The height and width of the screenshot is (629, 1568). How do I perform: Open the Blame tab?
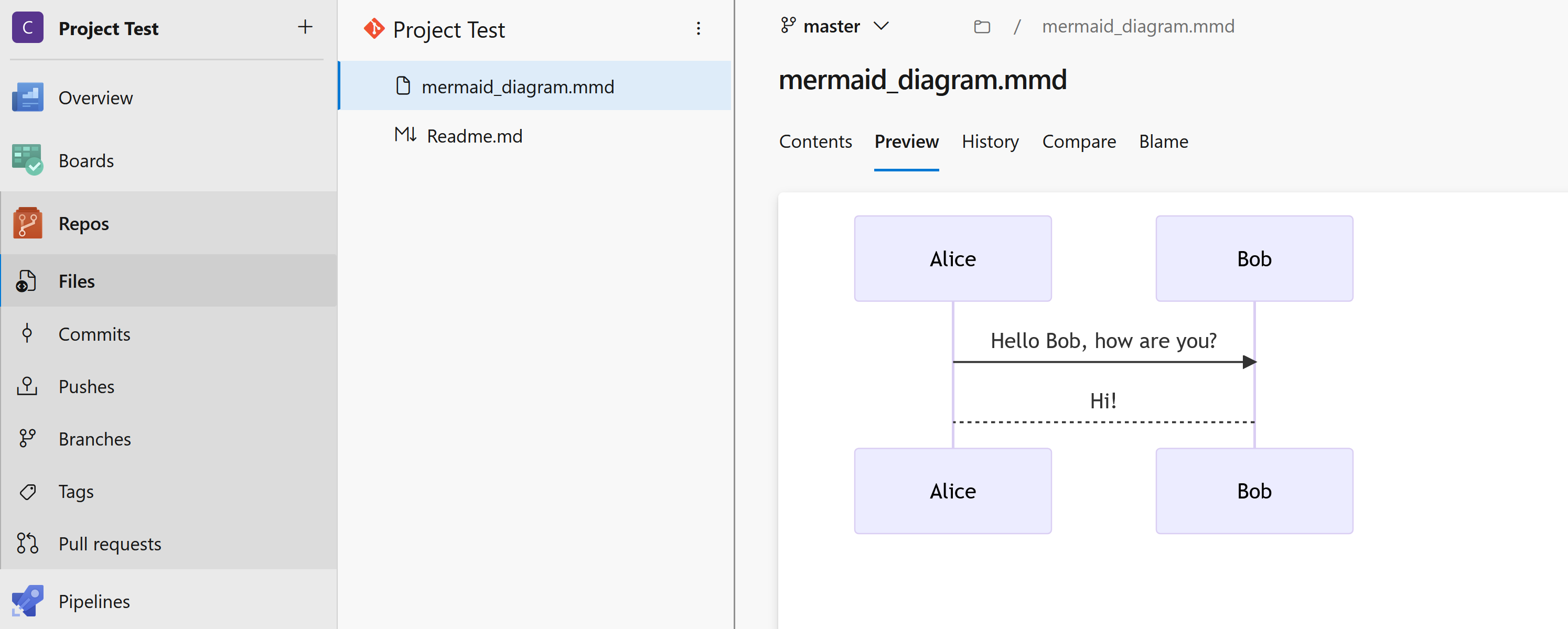pyautogui.click(x=1163, y=141)
